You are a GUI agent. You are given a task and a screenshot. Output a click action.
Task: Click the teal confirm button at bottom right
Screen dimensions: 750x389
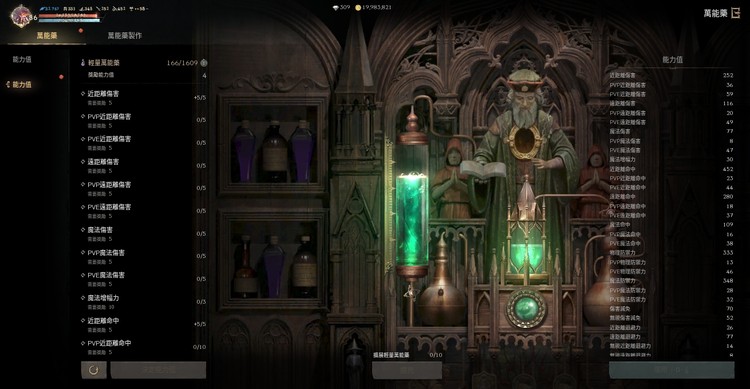[x=672, y=370]
